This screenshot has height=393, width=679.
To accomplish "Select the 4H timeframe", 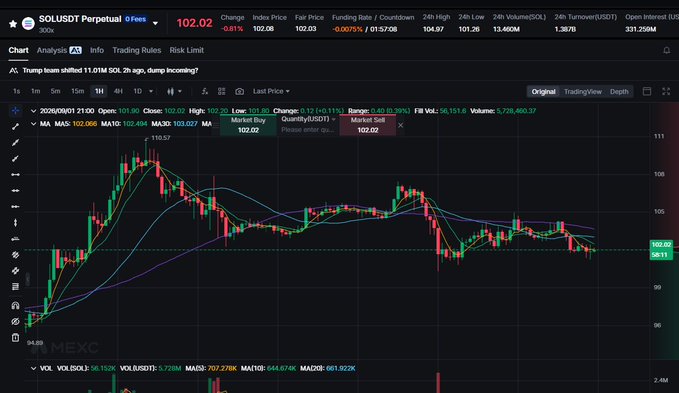I will (118, 91).
